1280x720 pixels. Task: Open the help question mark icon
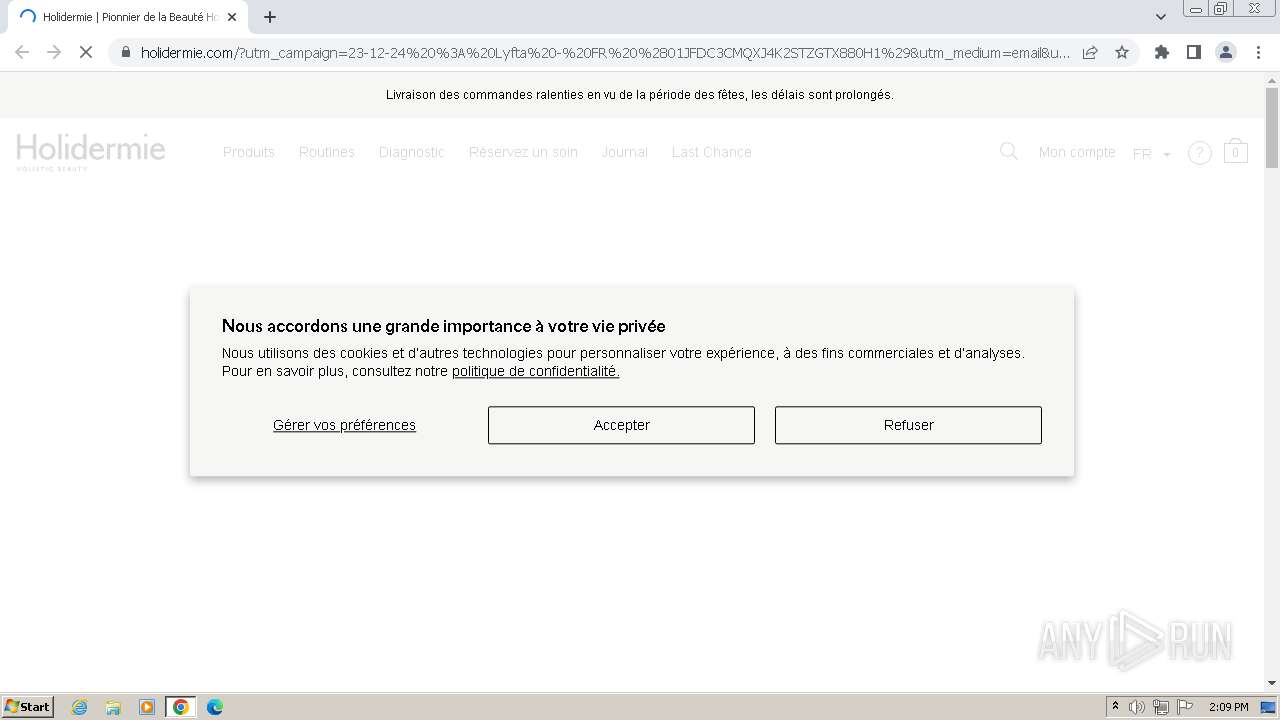point(1200,153)
